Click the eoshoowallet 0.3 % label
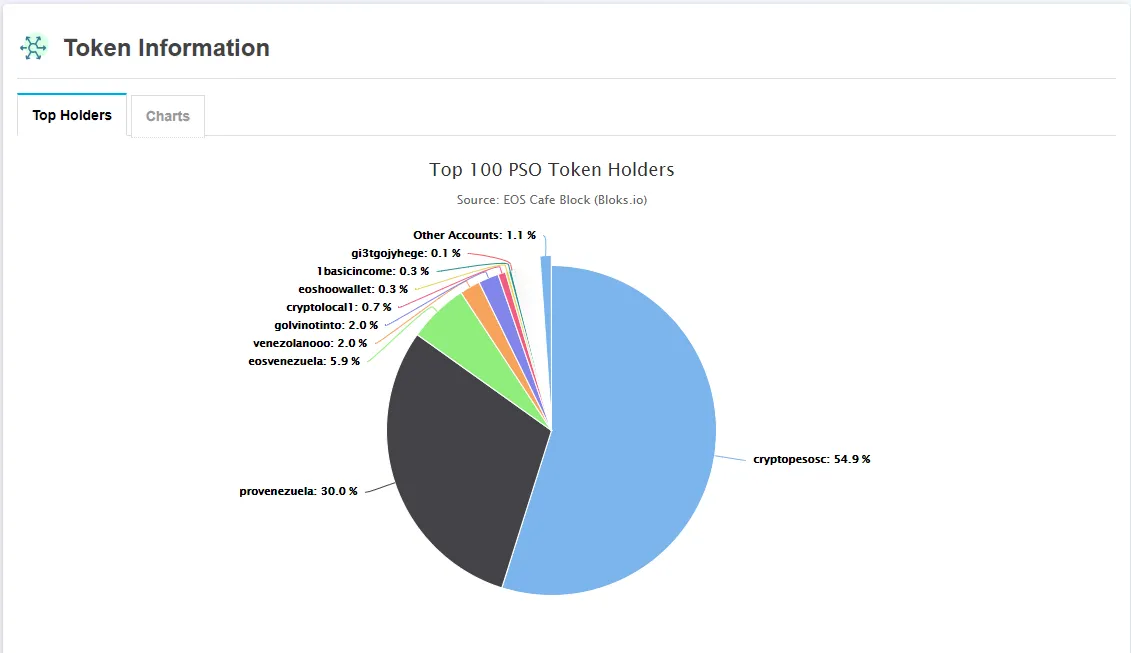 pyautogui.click(x=353, y=289)
